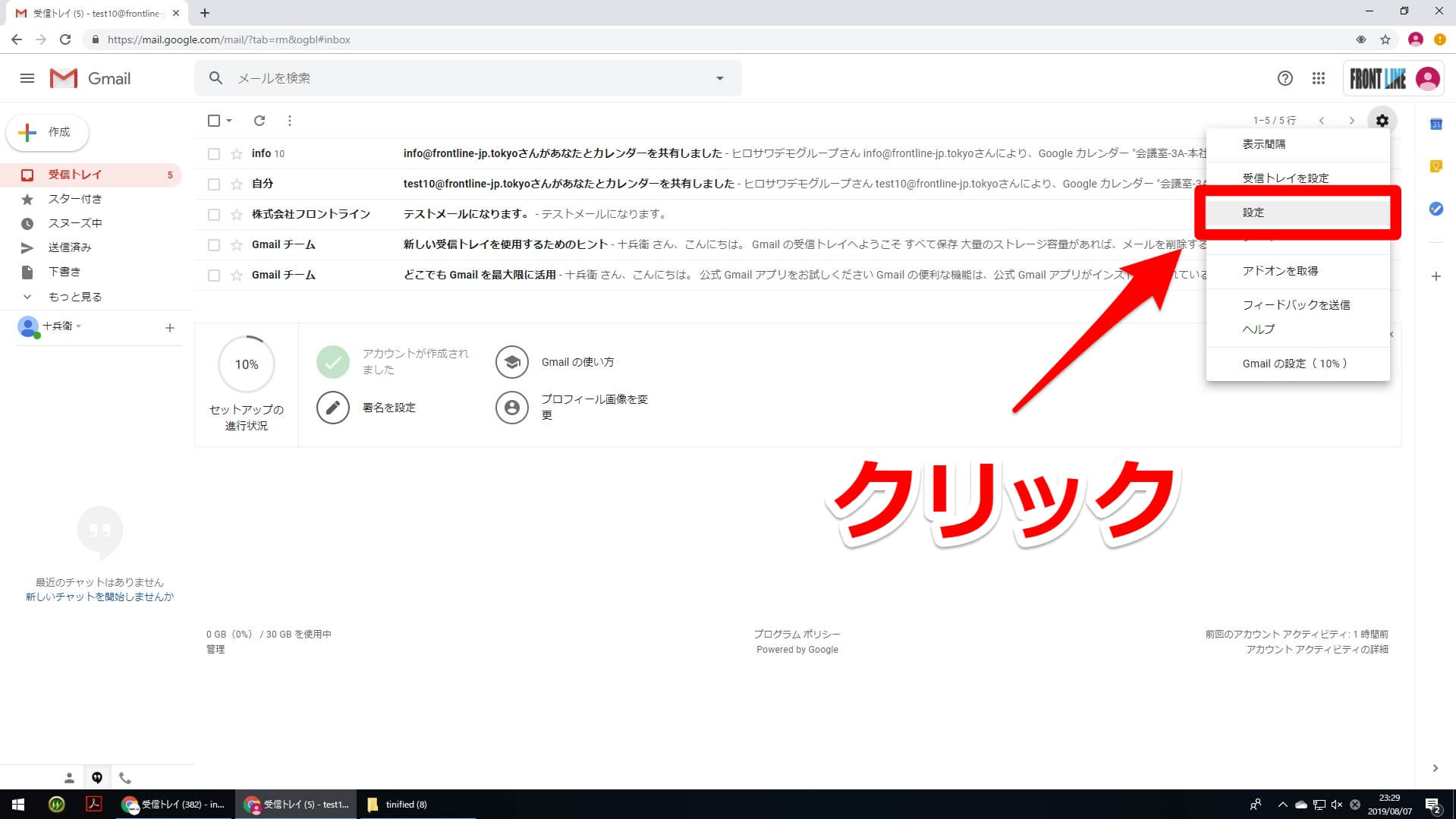Click the search magnifier icon

click(216, 77)
